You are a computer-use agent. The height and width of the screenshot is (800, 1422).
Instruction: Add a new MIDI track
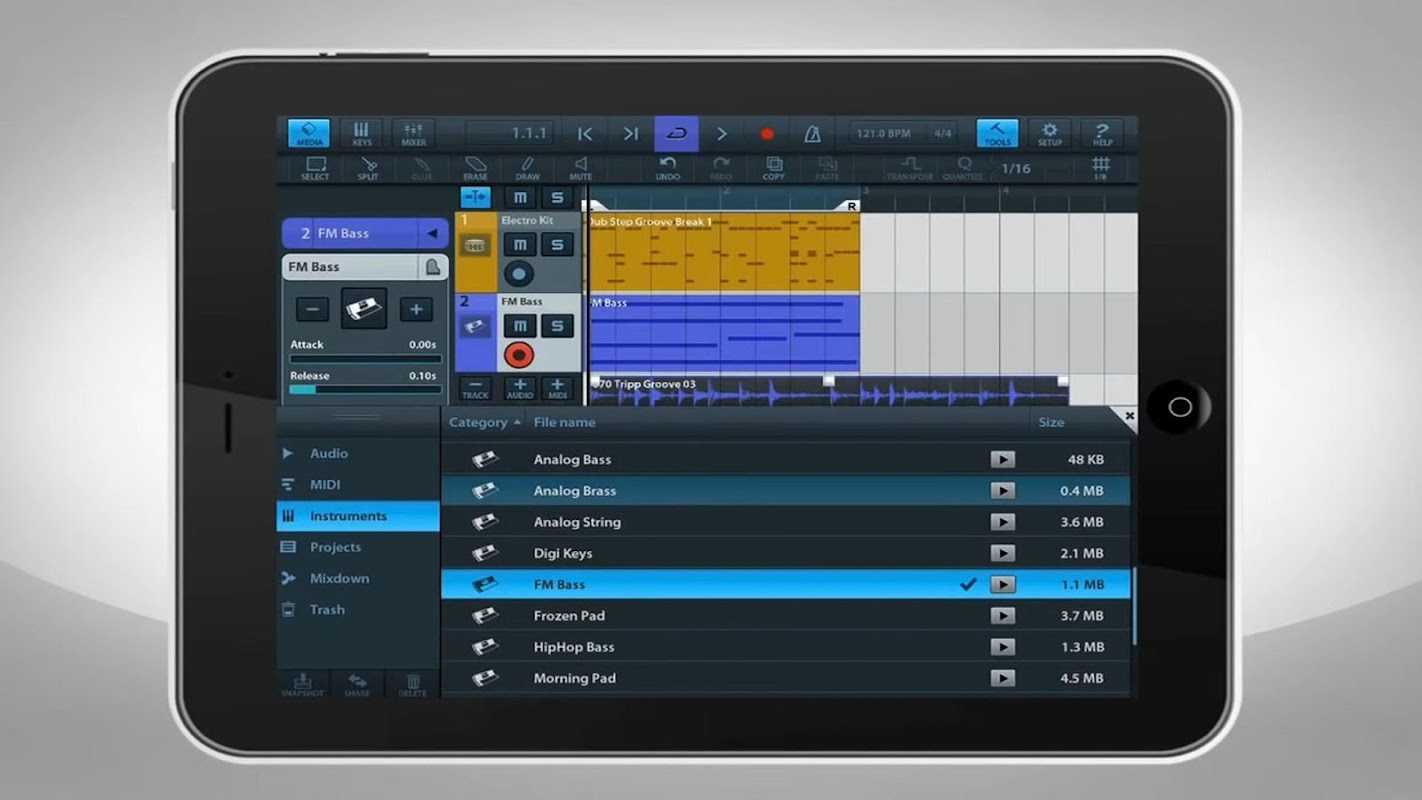(x=557, y=388)
